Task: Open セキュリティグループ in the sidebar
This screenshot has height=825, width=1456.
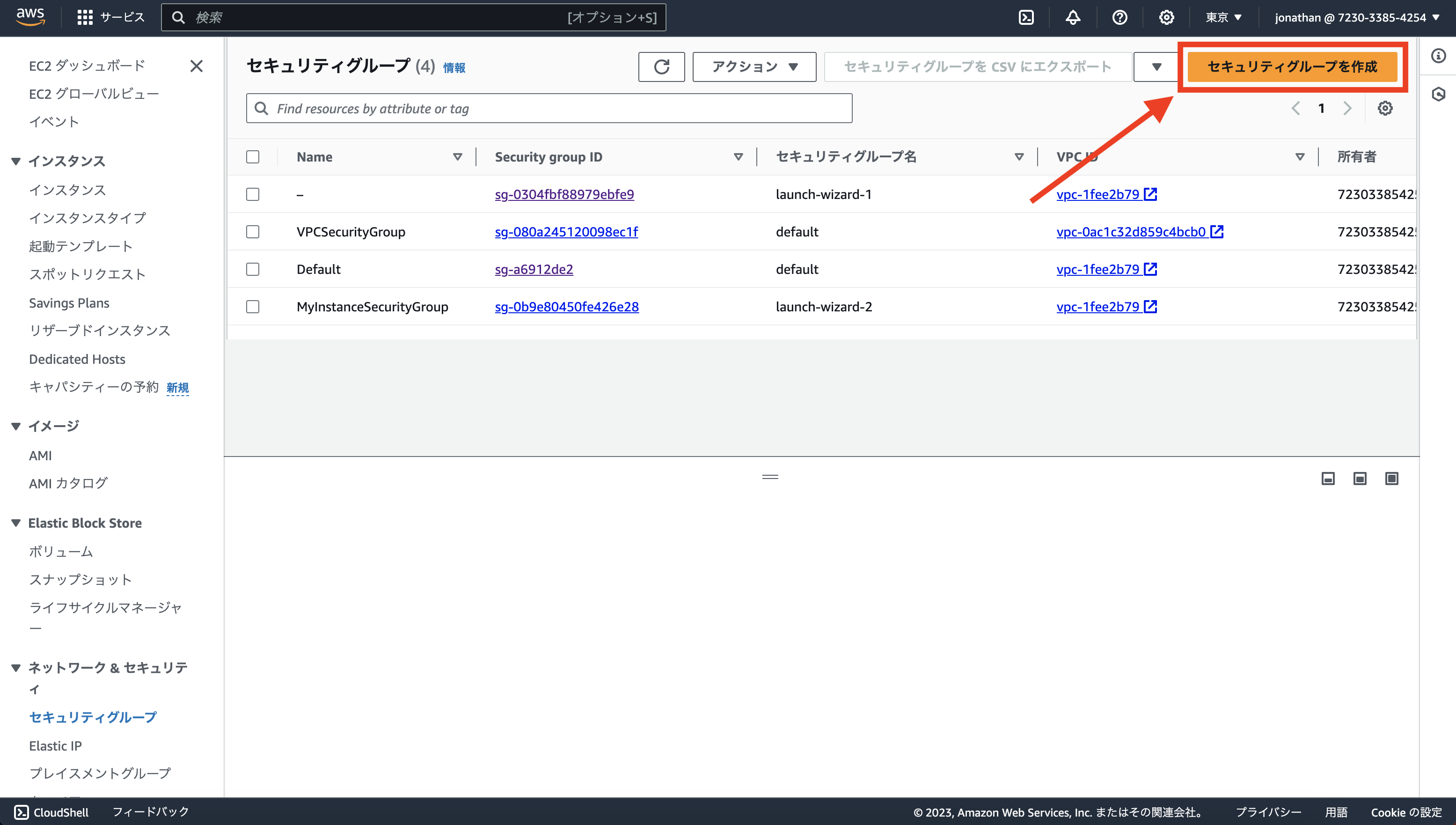Action: (x=93, y=717)
